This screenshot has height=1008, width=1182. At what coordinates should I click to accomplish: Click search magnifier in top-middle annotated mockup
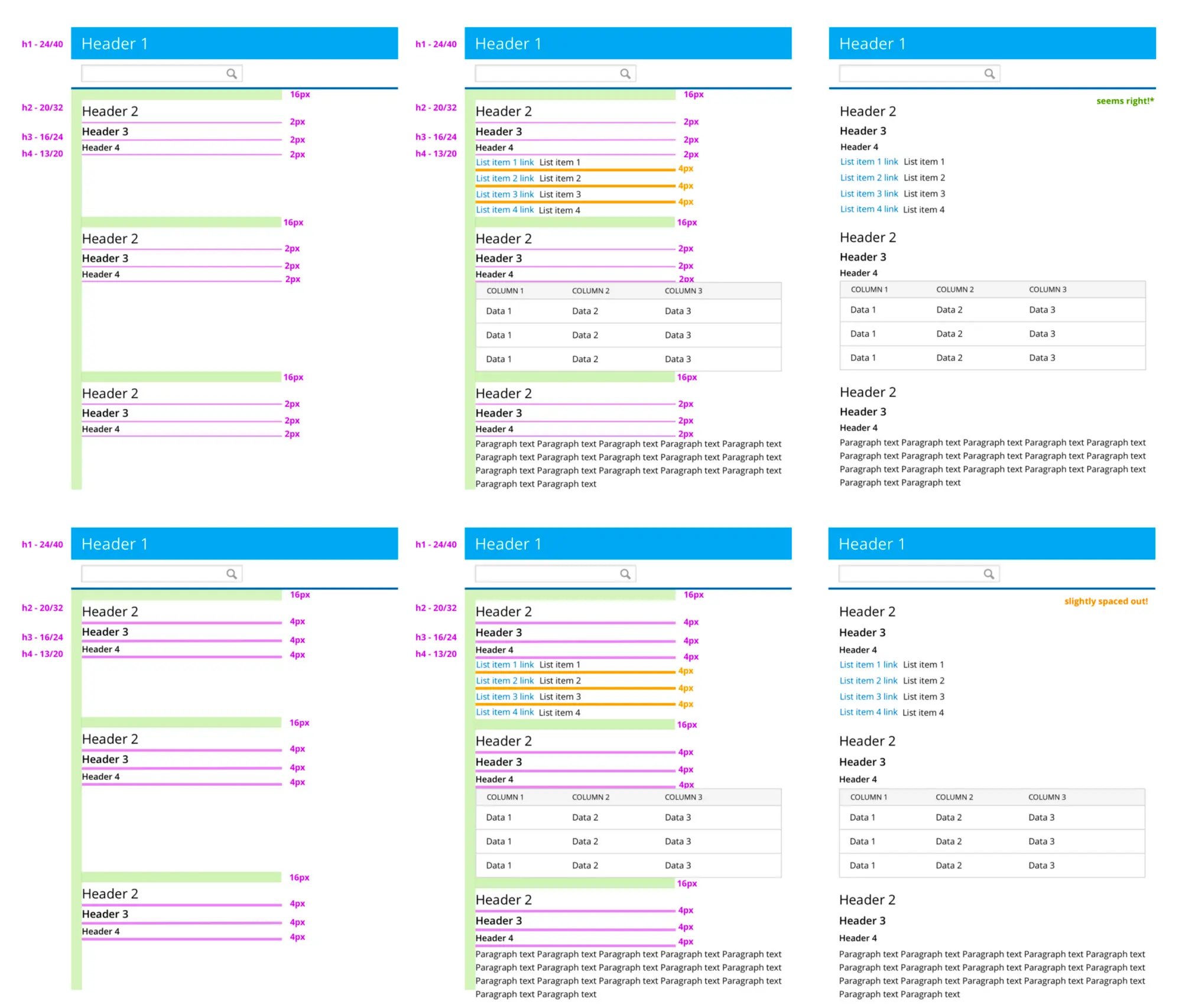625,74
